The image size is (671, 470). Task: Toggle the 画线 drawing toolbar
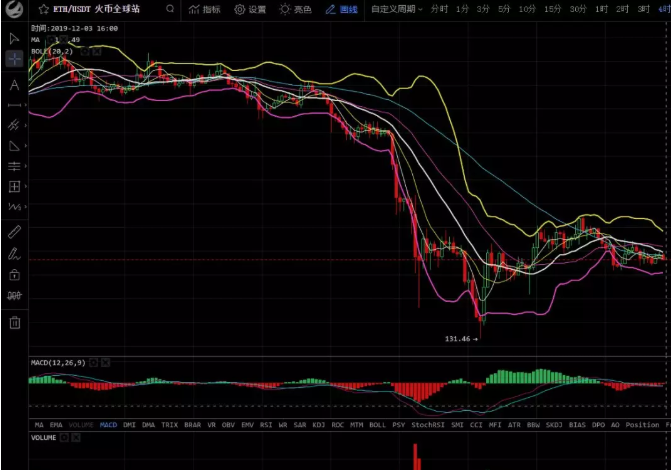341,9
